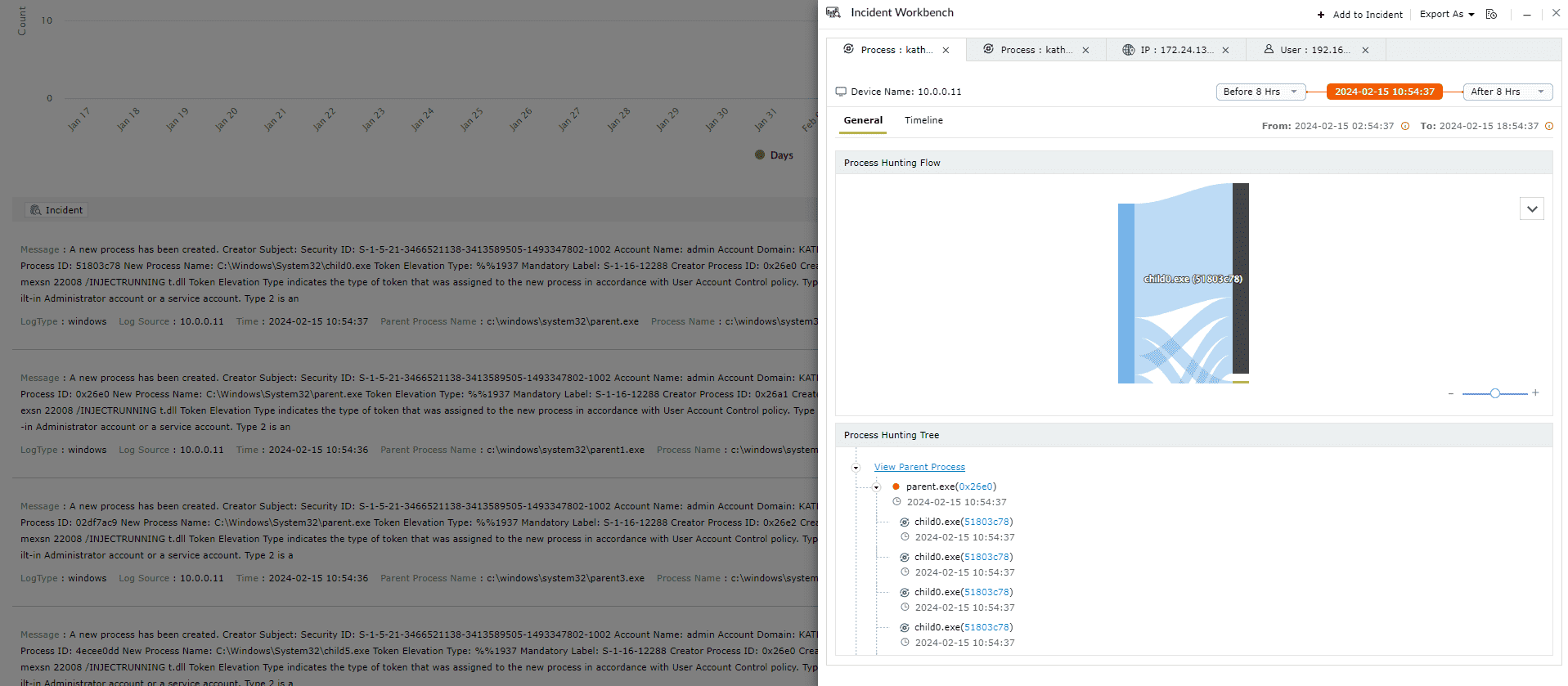Screen dimensions: 1568x686
Task: Click the orange 2024-02-15 10:54:37 time button
Action: 1384,92
